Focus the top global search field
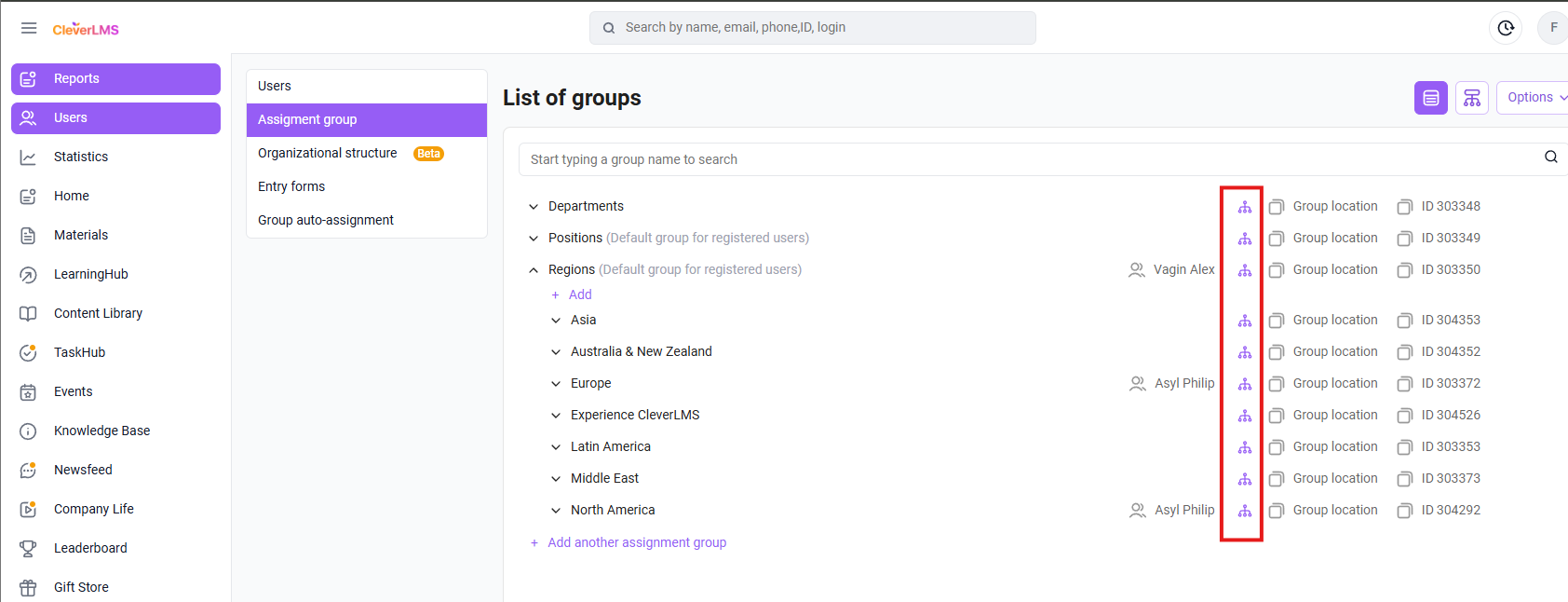The width and height of the screenshot is (1568, 602). [819, 28]
